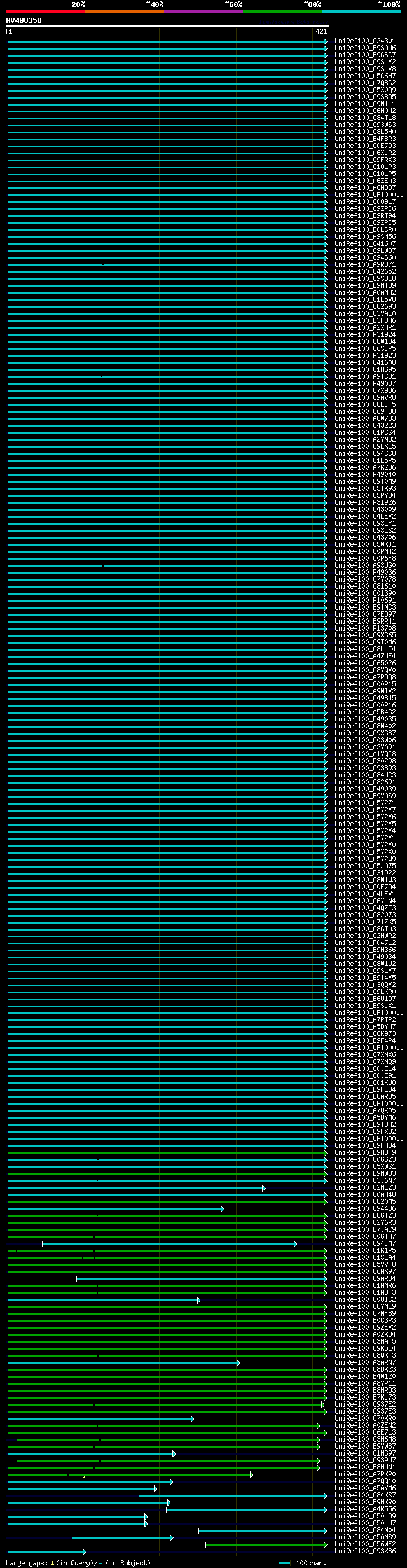Click the short cyan bar for UniRef100_Q944U6
Screen dimensions: 407x1568
pos(116,1208)
